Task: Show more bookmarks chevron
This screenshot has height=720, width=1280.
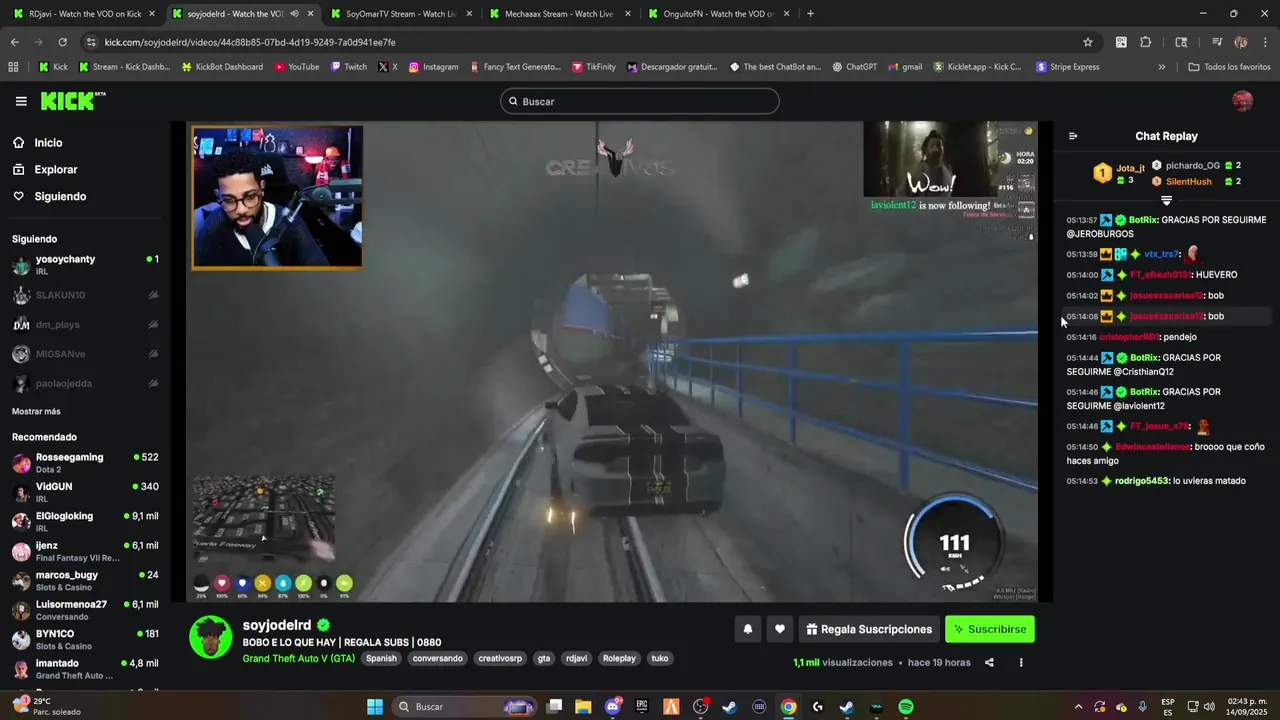Action: (x=1161, y=67)
